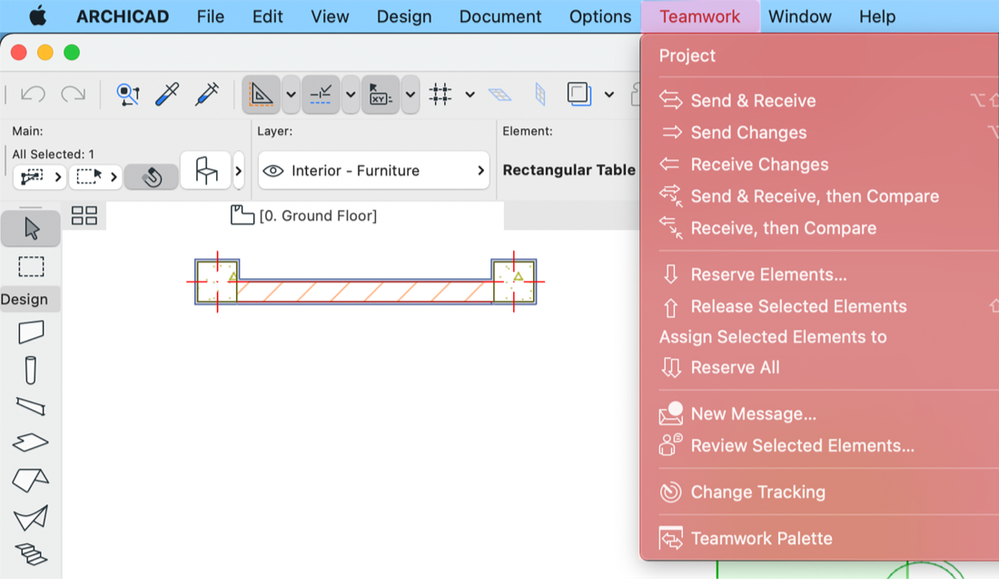This screenshot has width=999, height=579.
Task: Open the View menu
Action: click(330, 17)
